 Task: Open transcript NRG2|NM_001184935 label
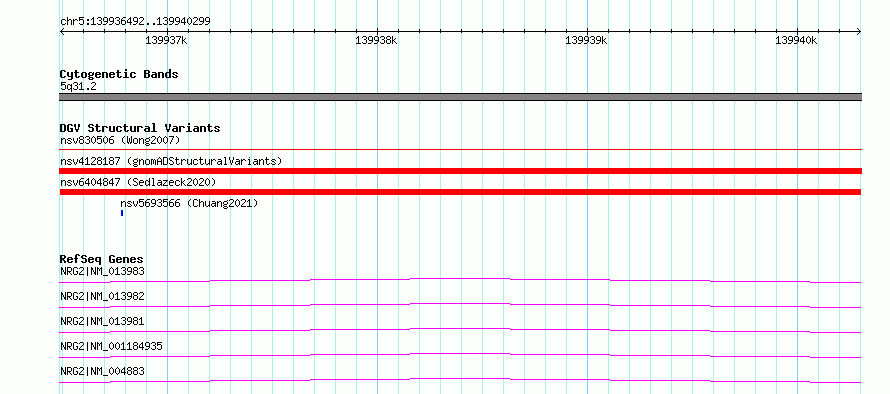click(111, 346)
